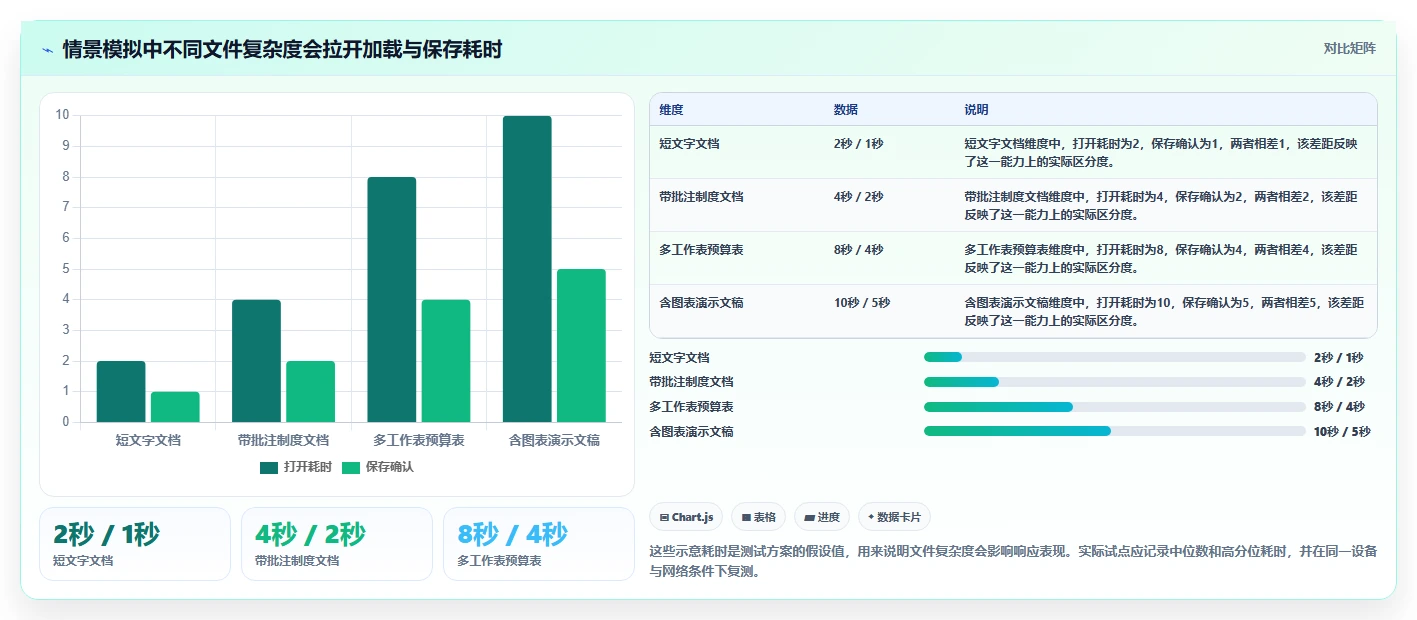Click the 8秒 / 4秒 progress value label

(1339, 407)
